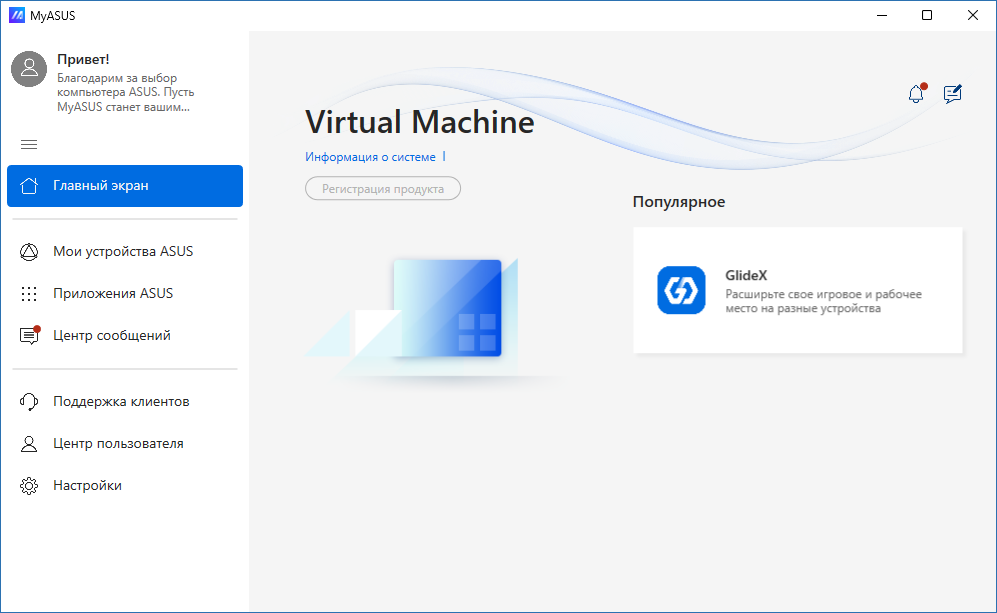
Task: Collapse sidebar with hamburger menu icon
Action: click(x=29, y=144)
